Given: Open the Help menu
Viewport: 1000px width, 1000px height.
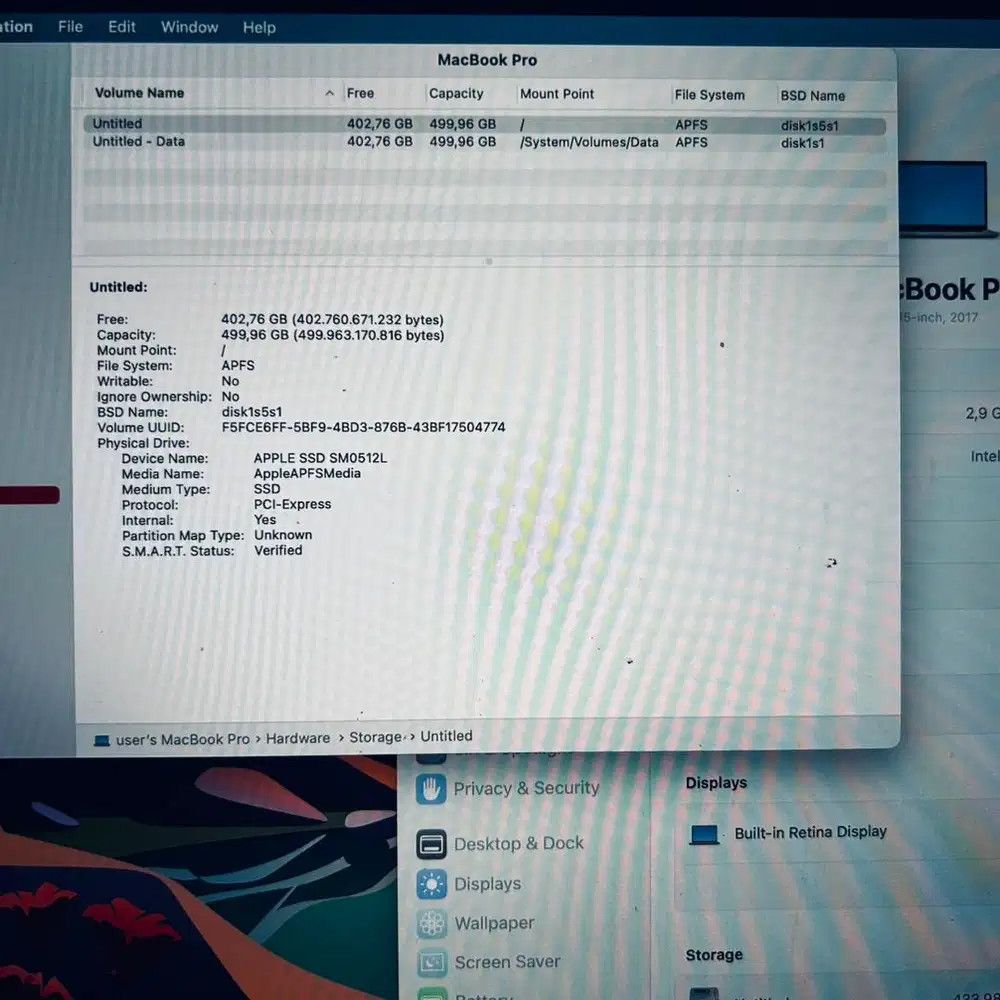Looking at the screenshot, I should pos(259,27).
